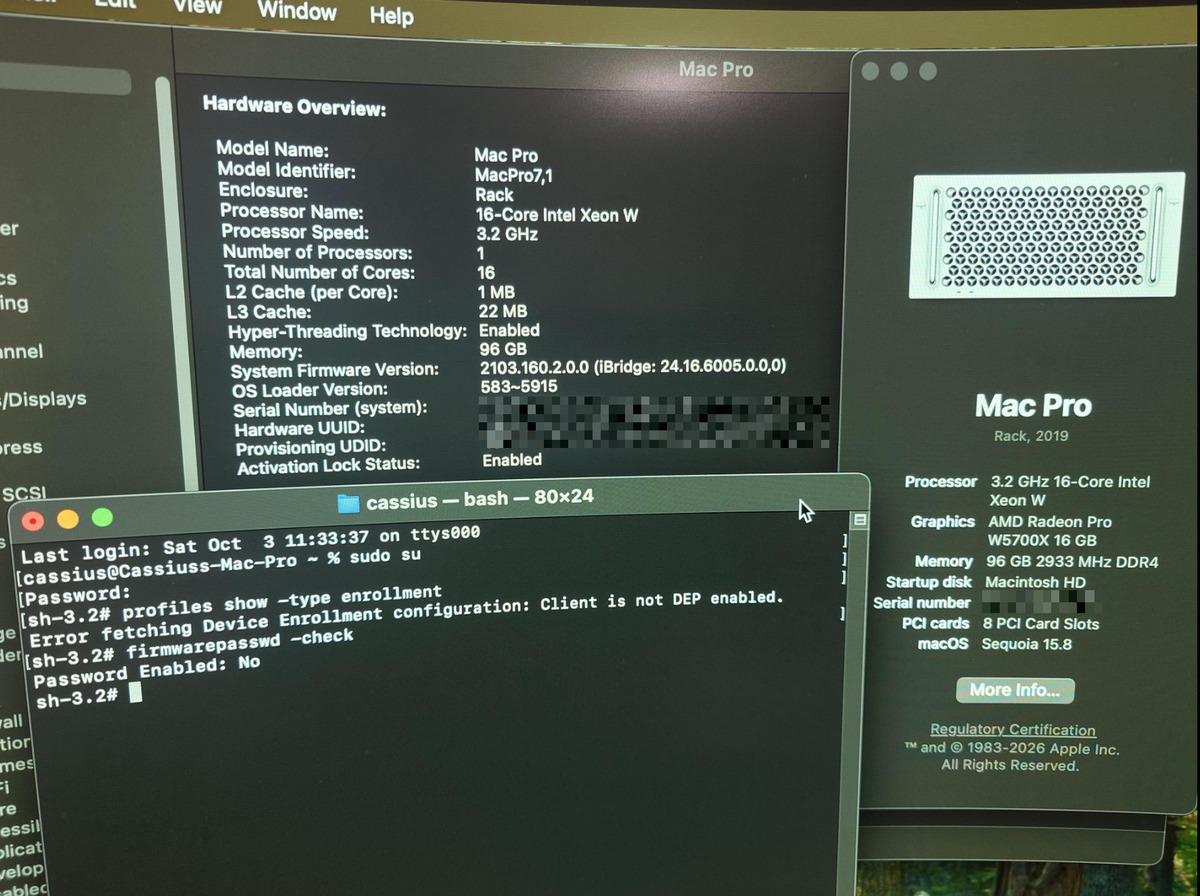This screenshot has width=1200, height=896.
Task: Click the gray close dot in About window
Action: coord(870,71)
